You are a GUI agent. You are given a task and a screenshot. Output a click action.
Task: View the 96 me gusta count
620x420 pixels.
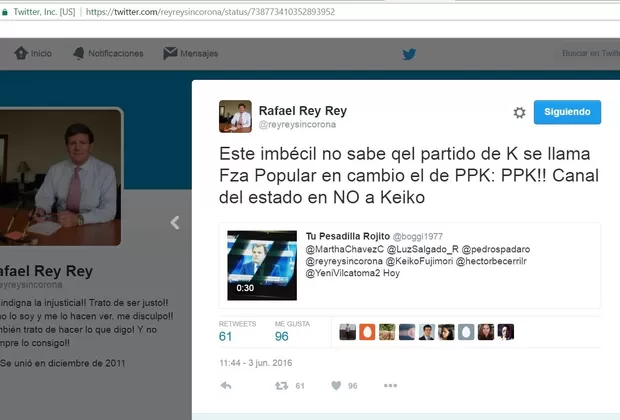point(282,336)
